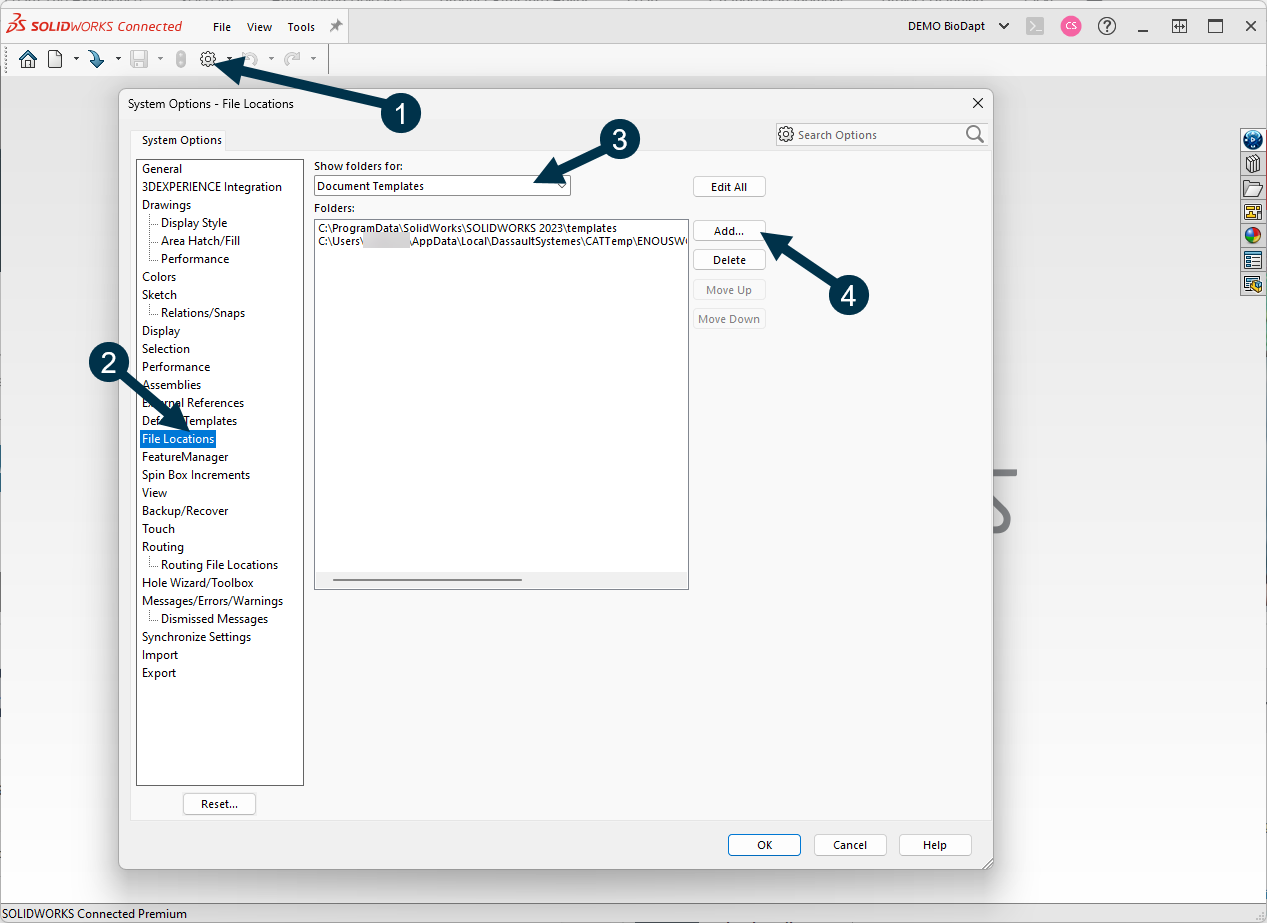Screen dimensions: 1267x923
Task: Open the command prompt console icon
Action: pyautogui.click(x=1035, y=26)
